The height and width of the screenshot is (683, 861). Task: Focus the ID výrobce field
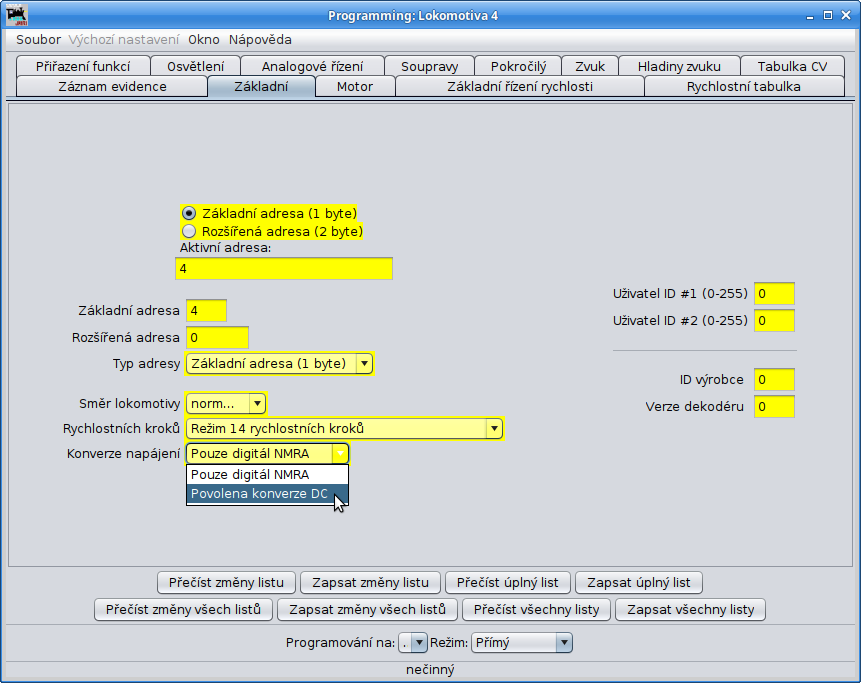tap(774, 379)
